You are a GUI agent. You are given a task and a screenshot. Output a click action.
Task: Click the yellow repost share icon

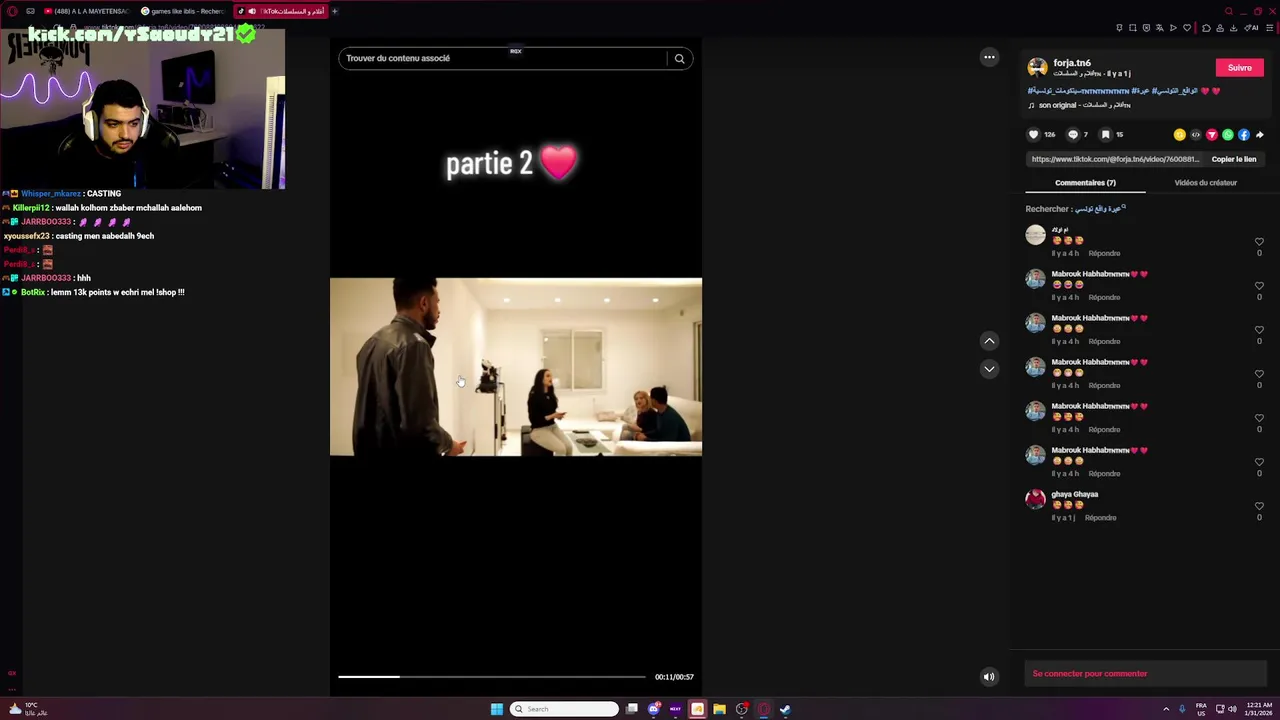click(x=1180, y=135)
